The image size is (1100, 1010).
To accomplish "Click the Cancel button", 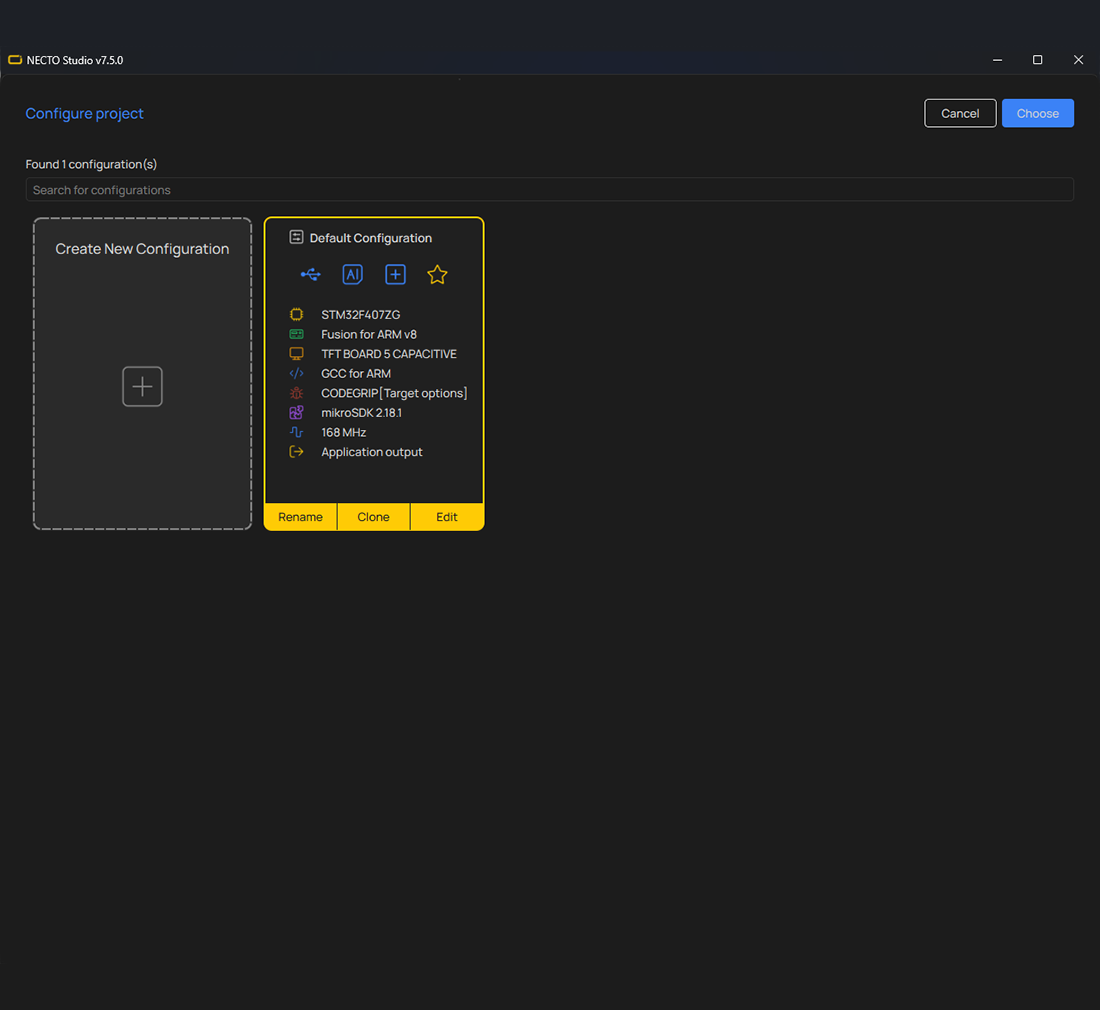I will pos(960,113).
